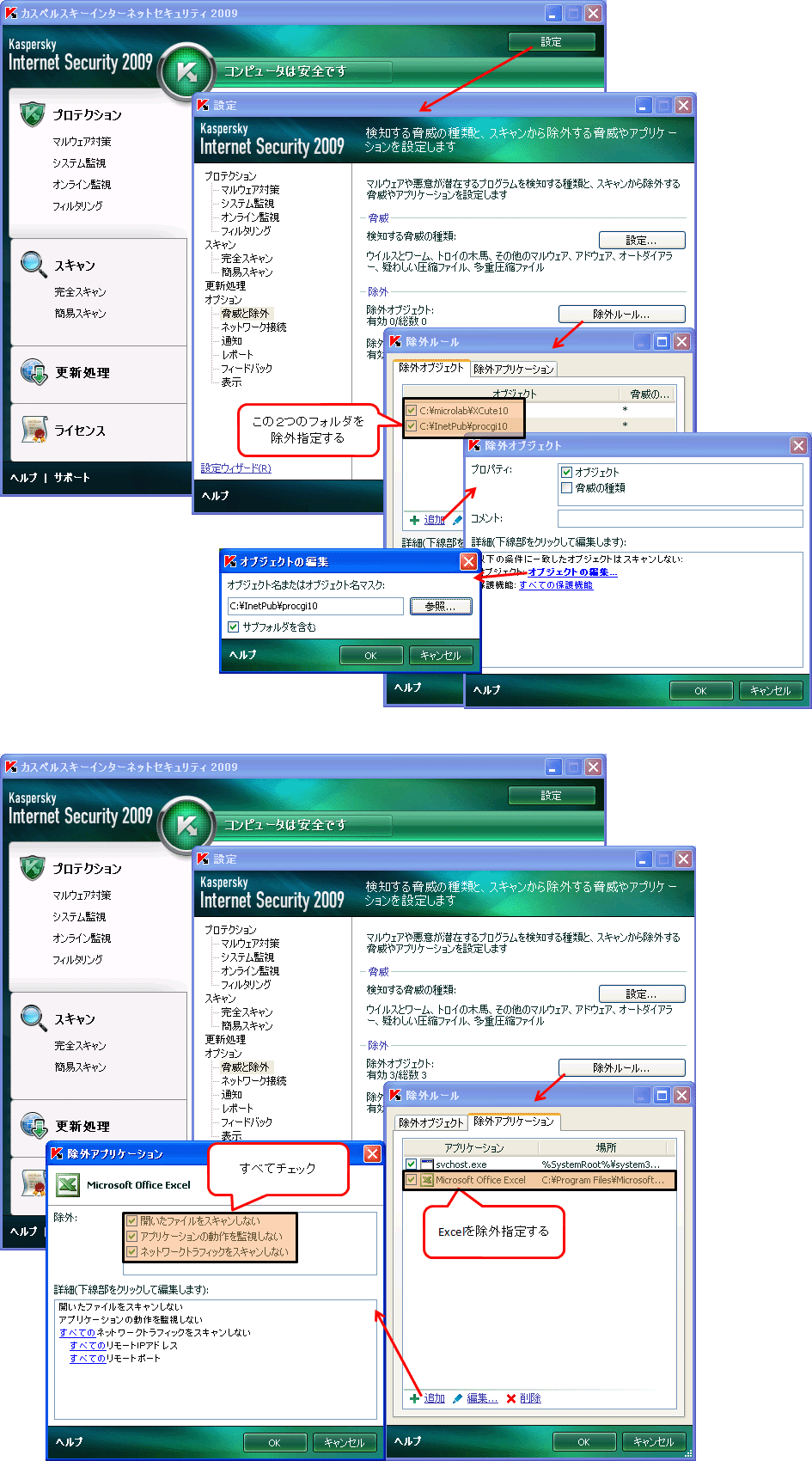The width and height of the screenshot is (812, 1461).
Task: Toggle the オブジェクト property checkbox
Action: [x=566, y=473]
